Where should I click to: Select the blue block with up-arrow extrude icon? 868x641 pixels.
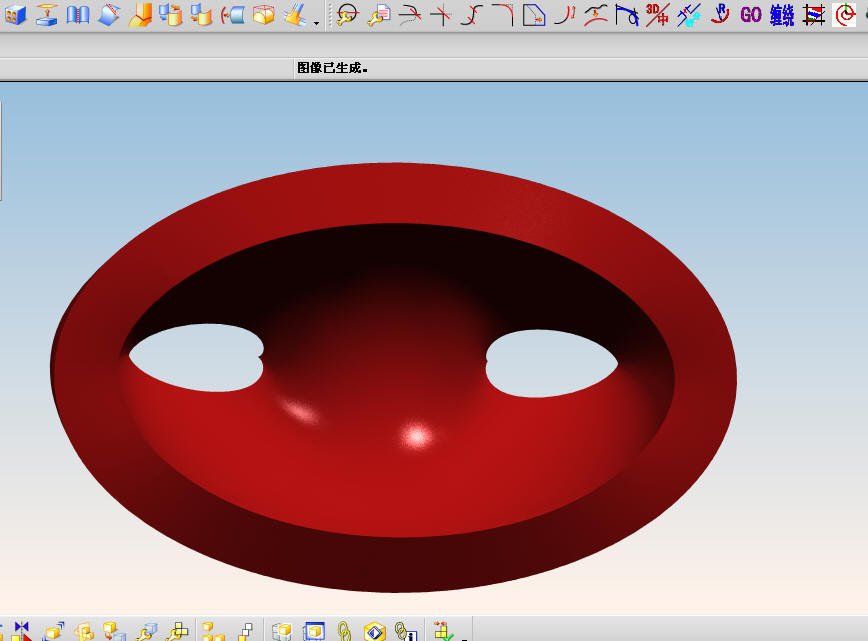pos(46,15)
